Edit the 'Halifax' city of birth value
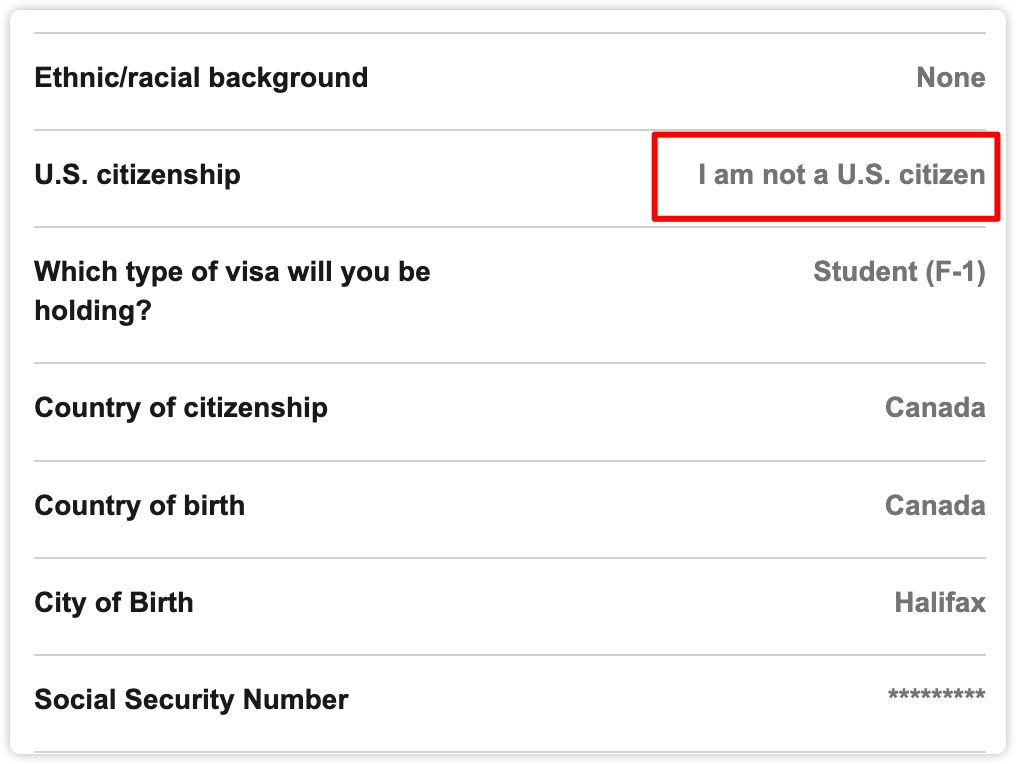The height and width of the screenshot is (764, 1016). (x=940, y=603)
